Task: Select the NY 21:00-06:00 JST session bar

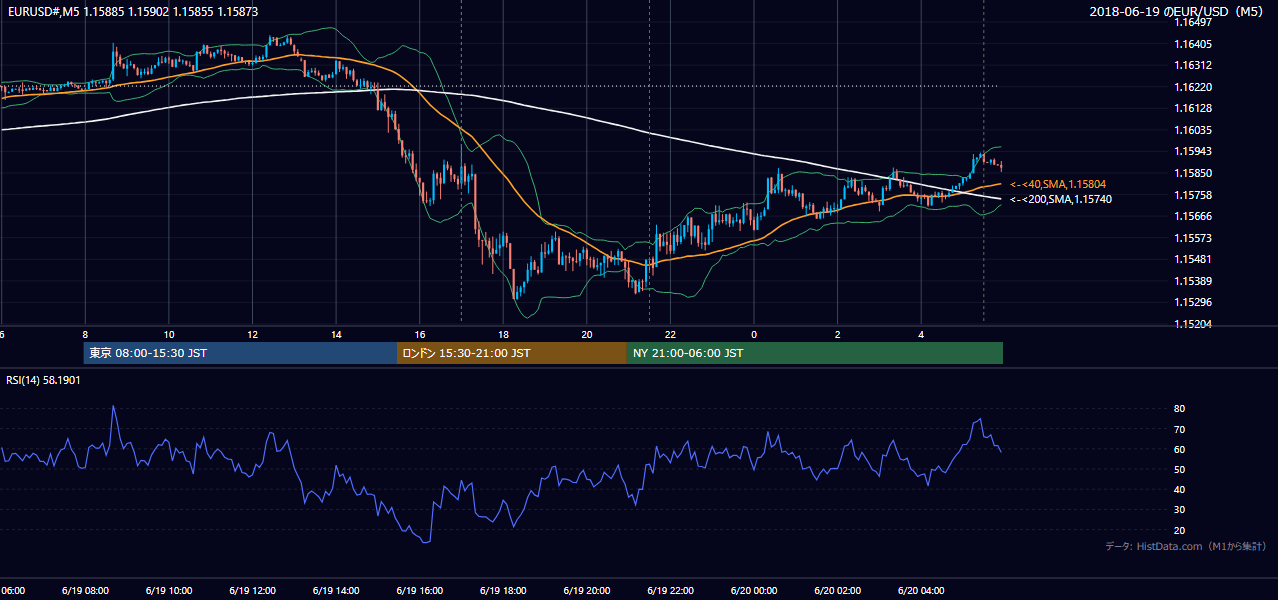Action: pos(814,353)
